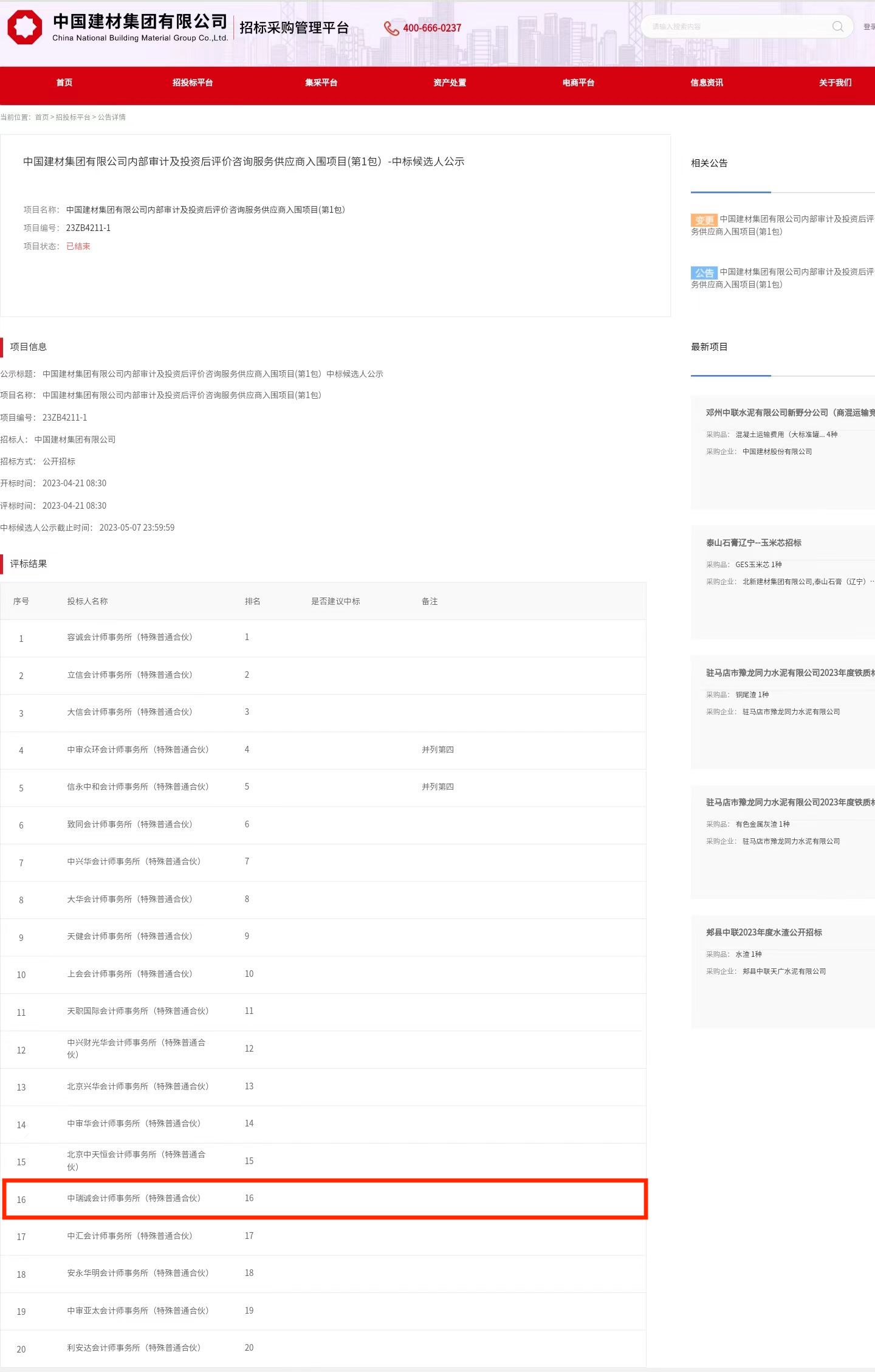875x1372 pixels.
Task: Select the 中兴财光华会计师事务所 bidder row
Action: point(323,1050)
